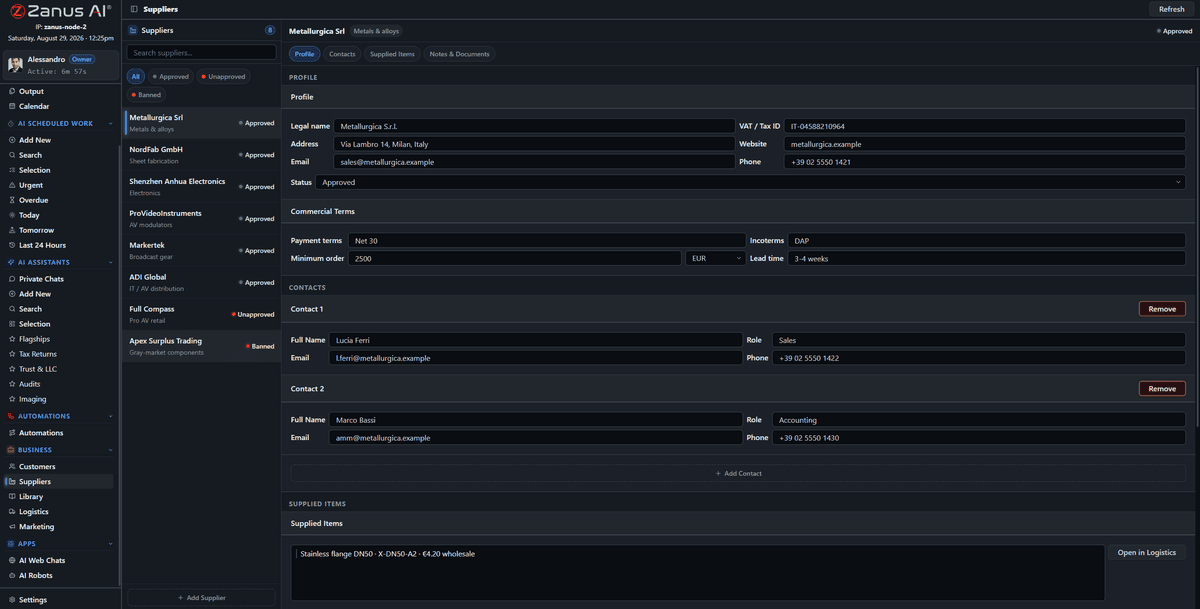The height and width of the screenshot is (609, 1200).
Task: Open the Logistics truck icon
Action: [x=12, y=512]
